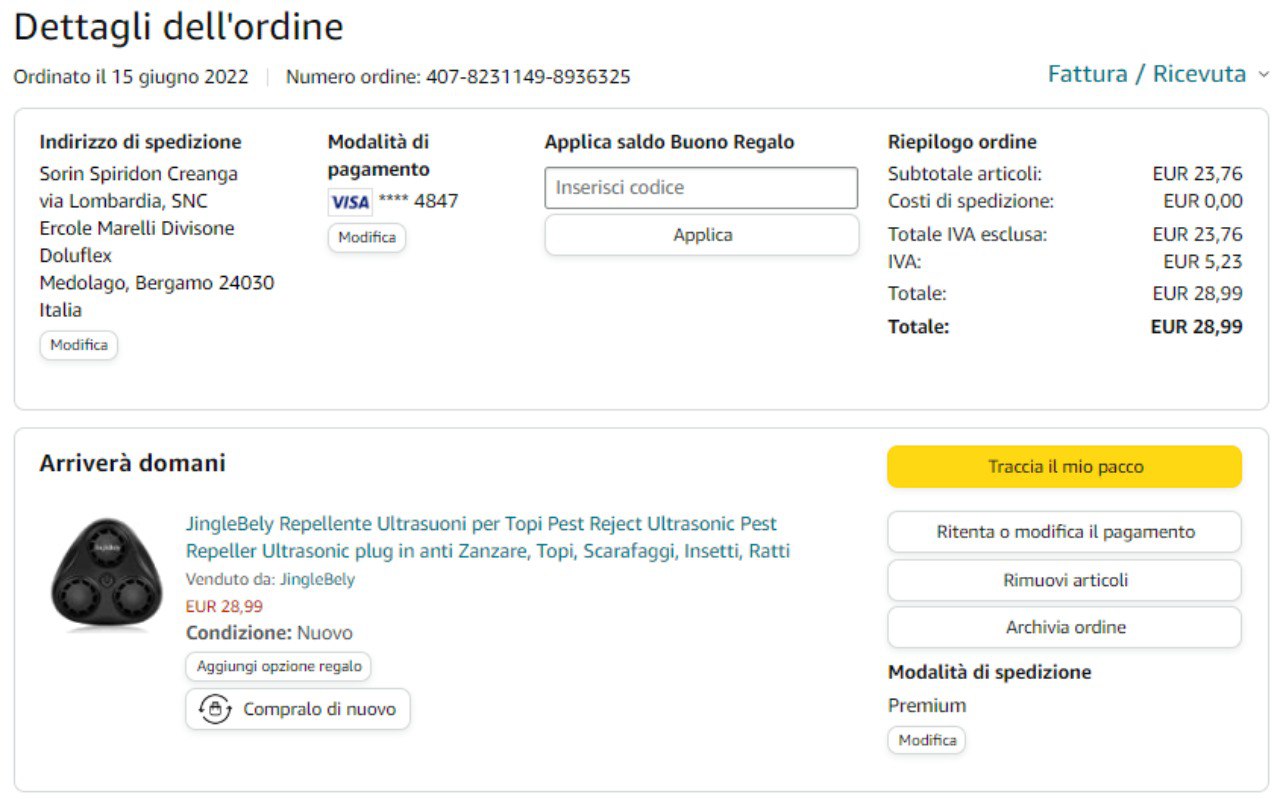Open the repellent product thumbnail image
The height and width of the screenshot is (803, 1280).
[100, 576]
